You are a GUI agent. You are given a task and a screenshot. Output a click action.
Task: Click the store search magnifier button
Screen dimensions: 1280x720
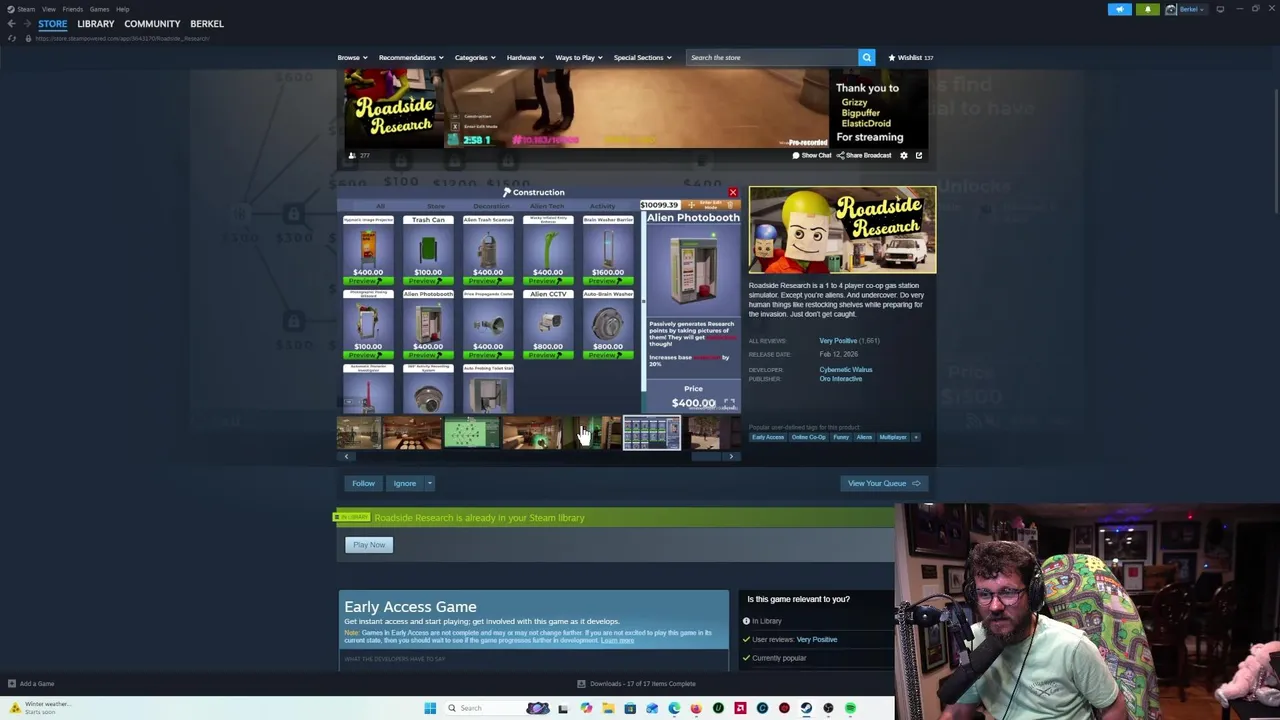click(x=867, y=58)
